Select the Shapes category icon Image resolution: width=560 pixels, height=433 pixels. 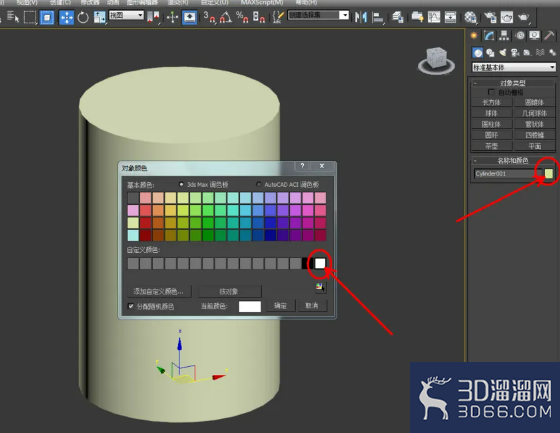point(490,53)
